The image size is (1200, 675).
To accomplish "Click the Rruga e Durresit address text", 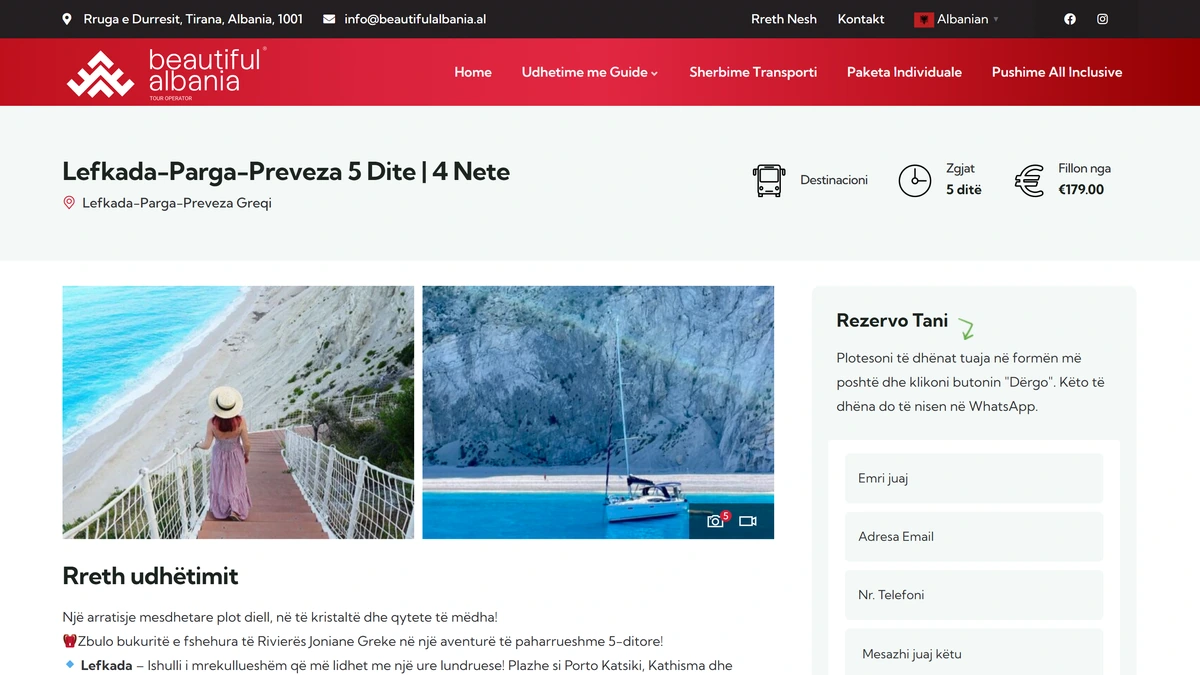I will [193, 19].
